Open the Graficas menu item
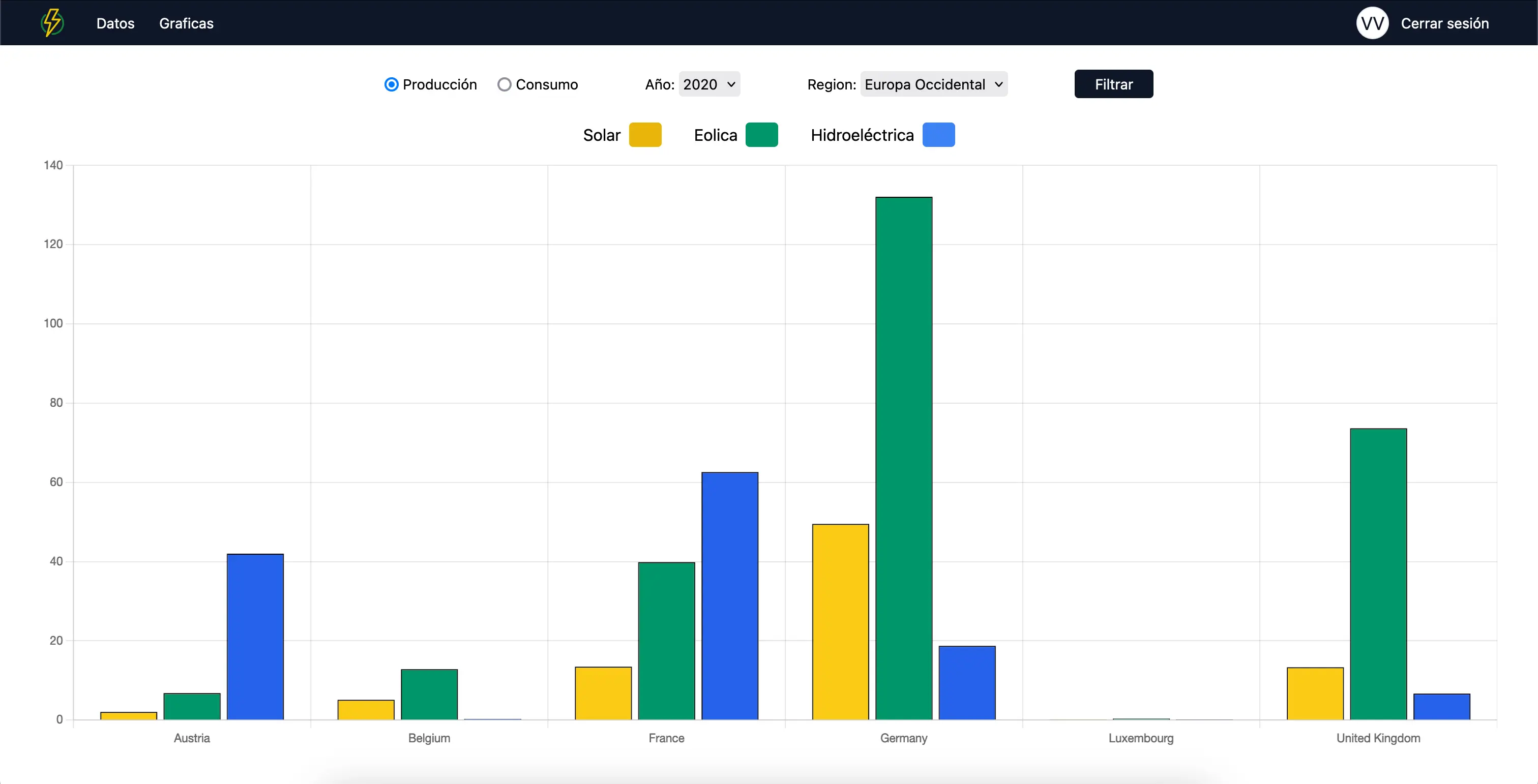The image size is (1538, 784). tap(186, 23)
